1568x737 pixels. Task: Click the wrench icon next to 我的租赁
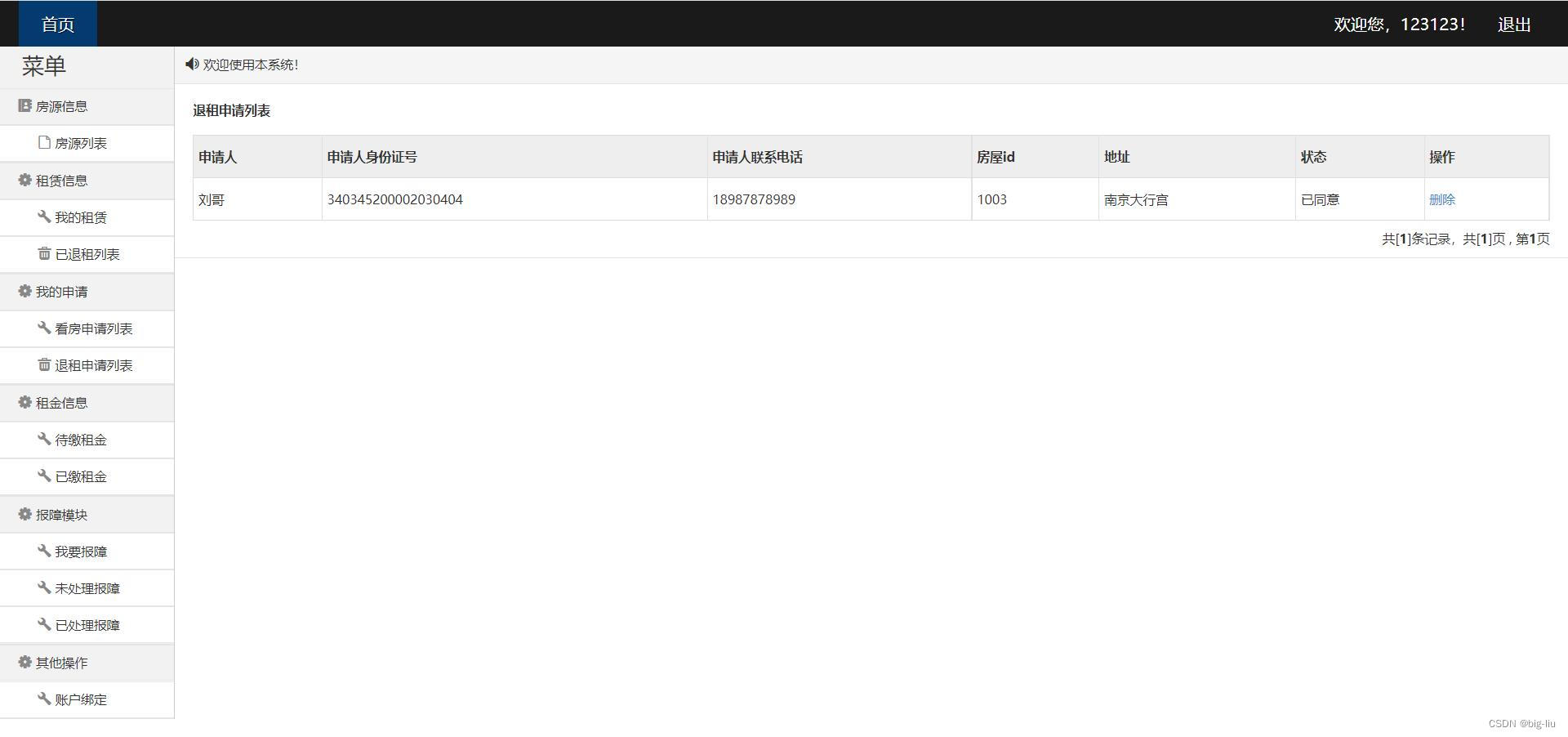[44, 217]
